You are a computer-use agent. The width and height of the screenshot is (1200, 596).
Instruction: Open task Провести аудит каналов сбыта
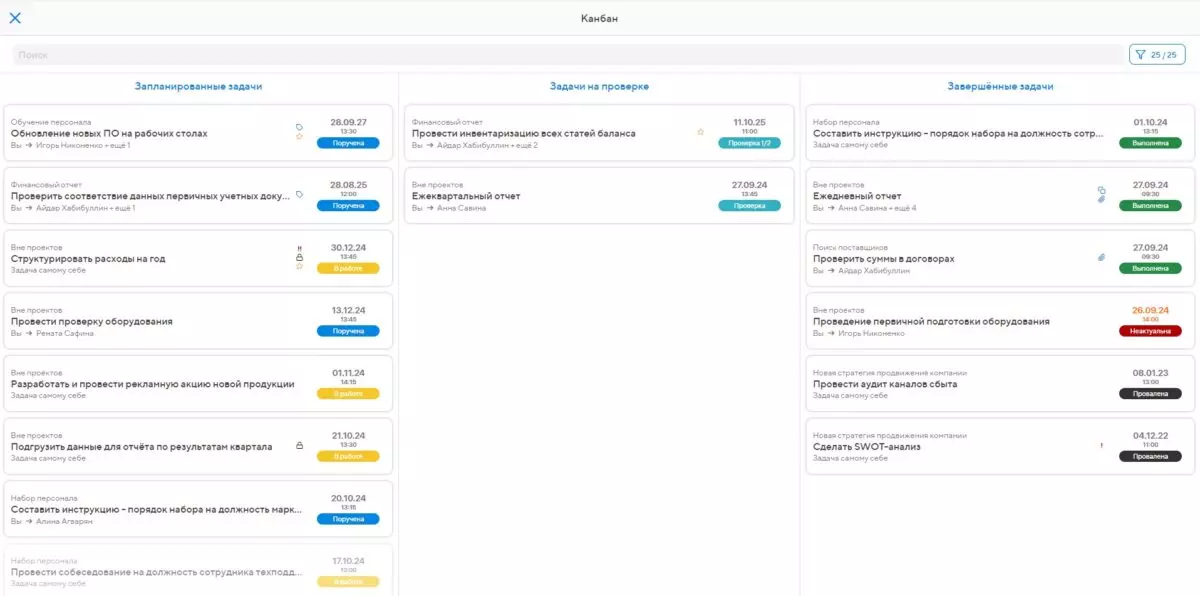[x=885, y=384]
